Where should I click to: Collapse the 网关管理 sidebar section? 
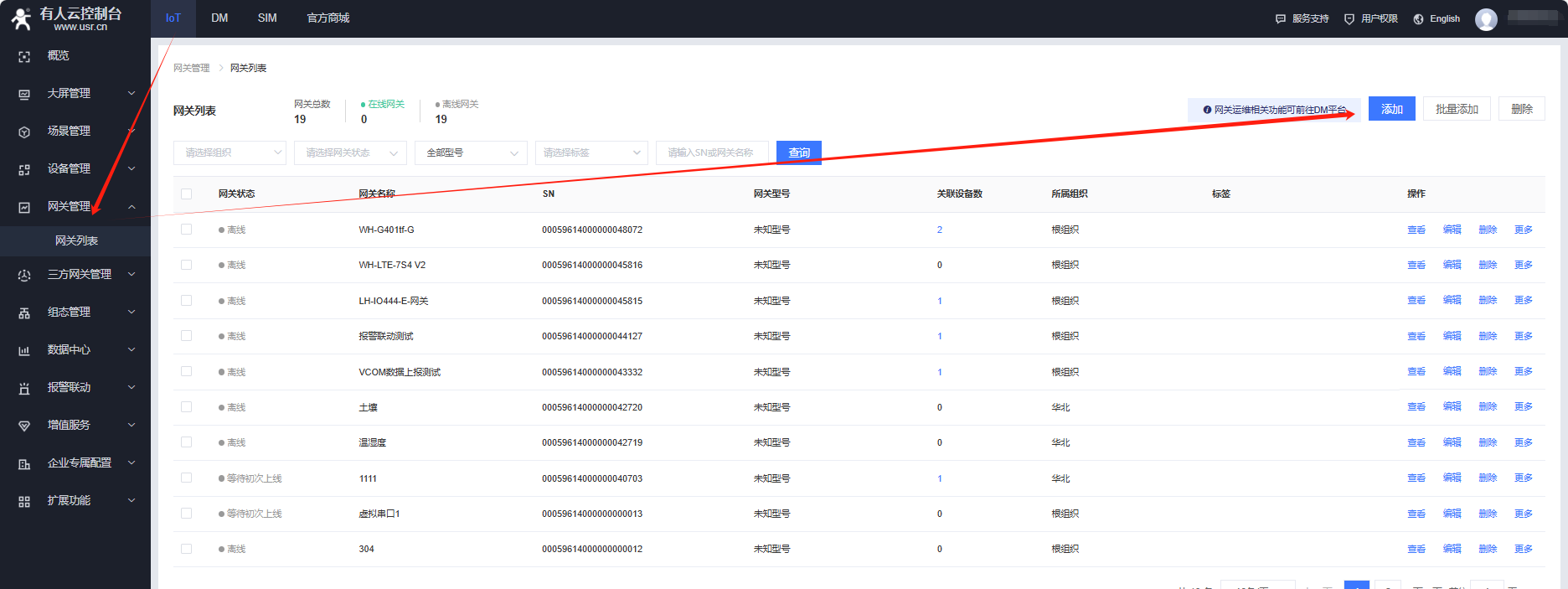click(x=132, y=207)
